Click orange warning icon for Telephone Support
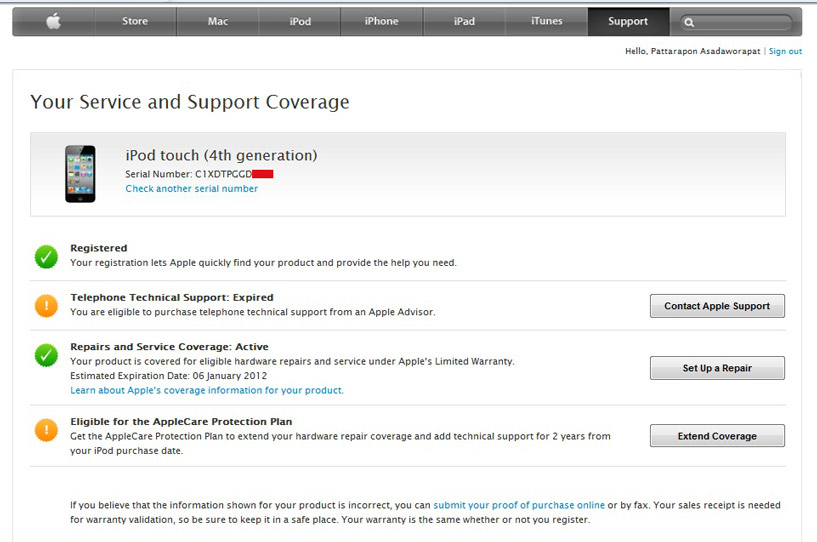Image resolution: width=817 pixels, height=542 pixels. pyautogui.click(x=46, y=306)
